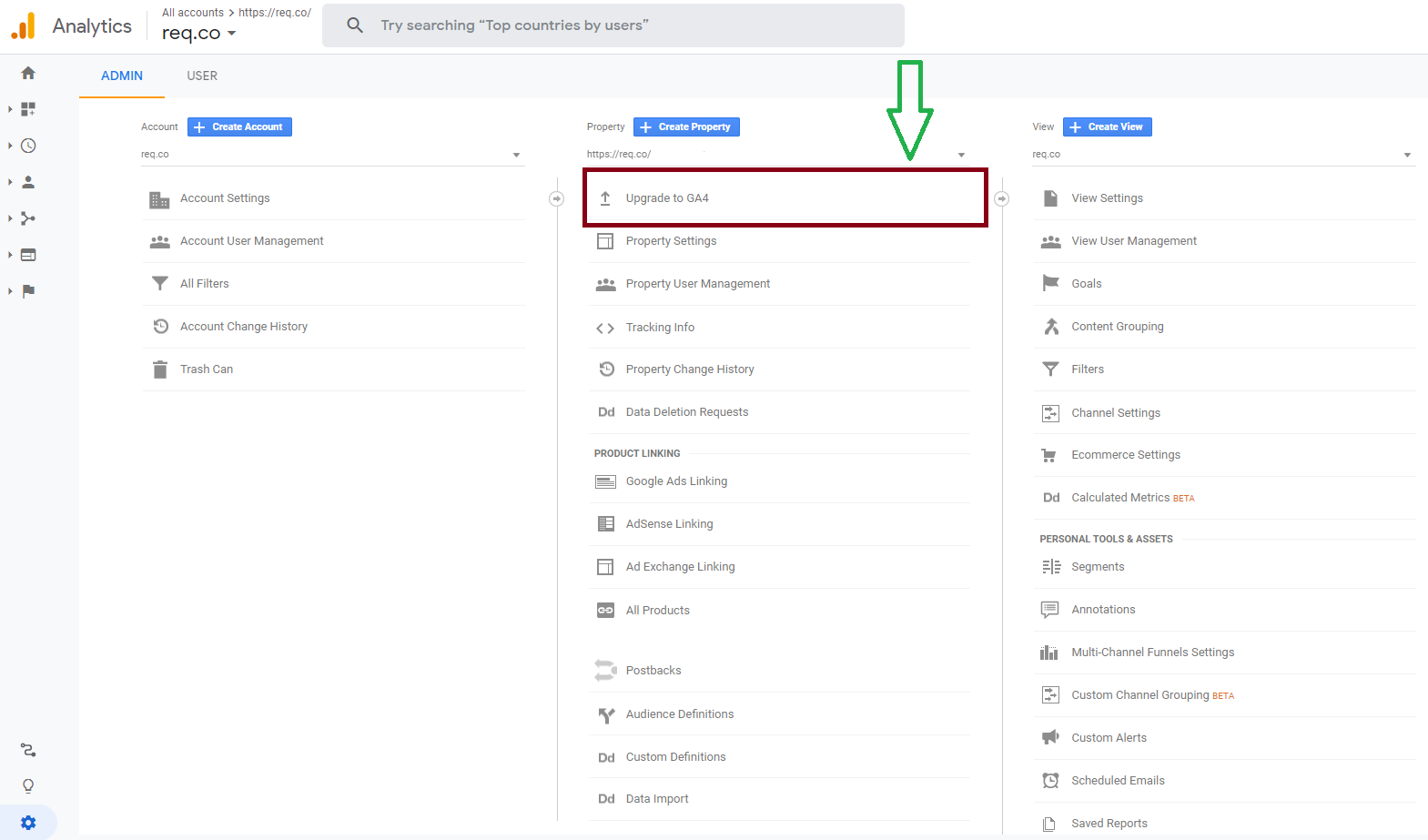Expand Audience section arrow in sidebar
1428x840 pixels.
coord(10,182)
